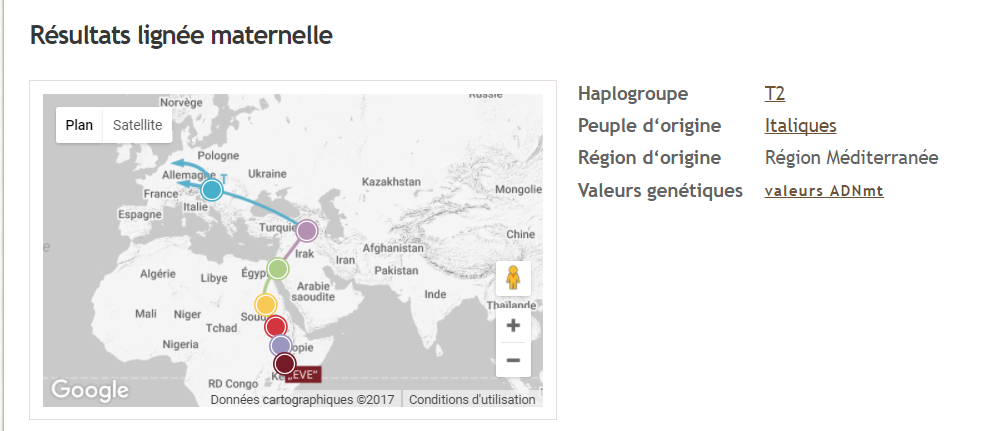
Task: Open the valeurs ADNmt link
Action: (824, 191)
